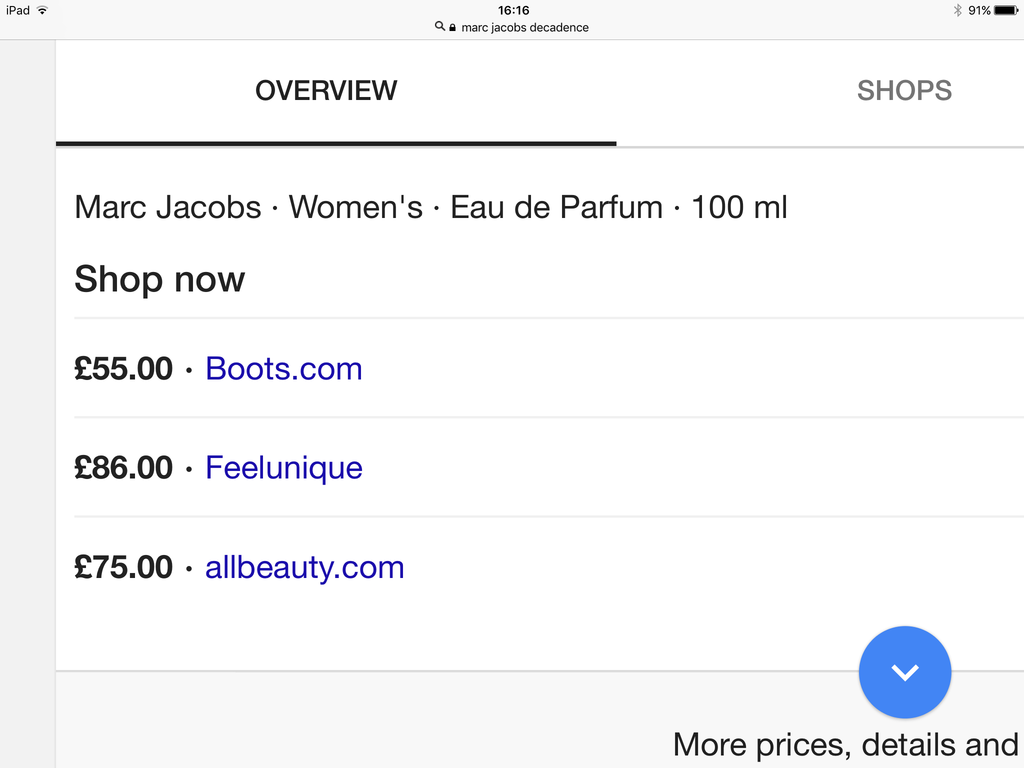
Task: Tap the 91% battery percentage text
Action: click(979, 10)
